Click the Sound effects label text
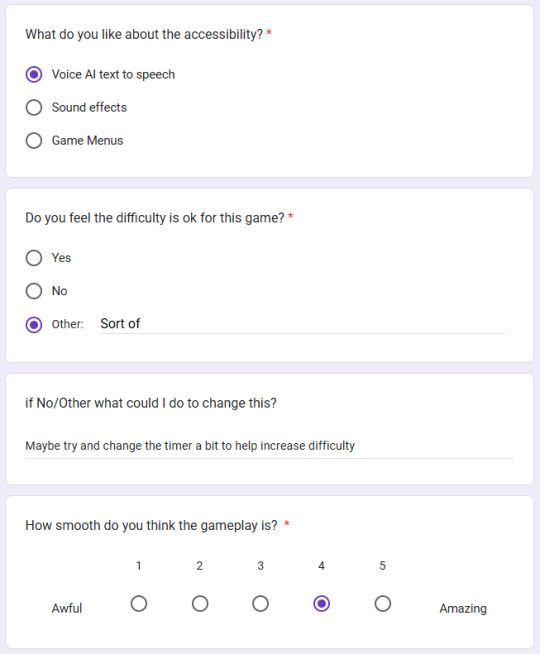 89,108
